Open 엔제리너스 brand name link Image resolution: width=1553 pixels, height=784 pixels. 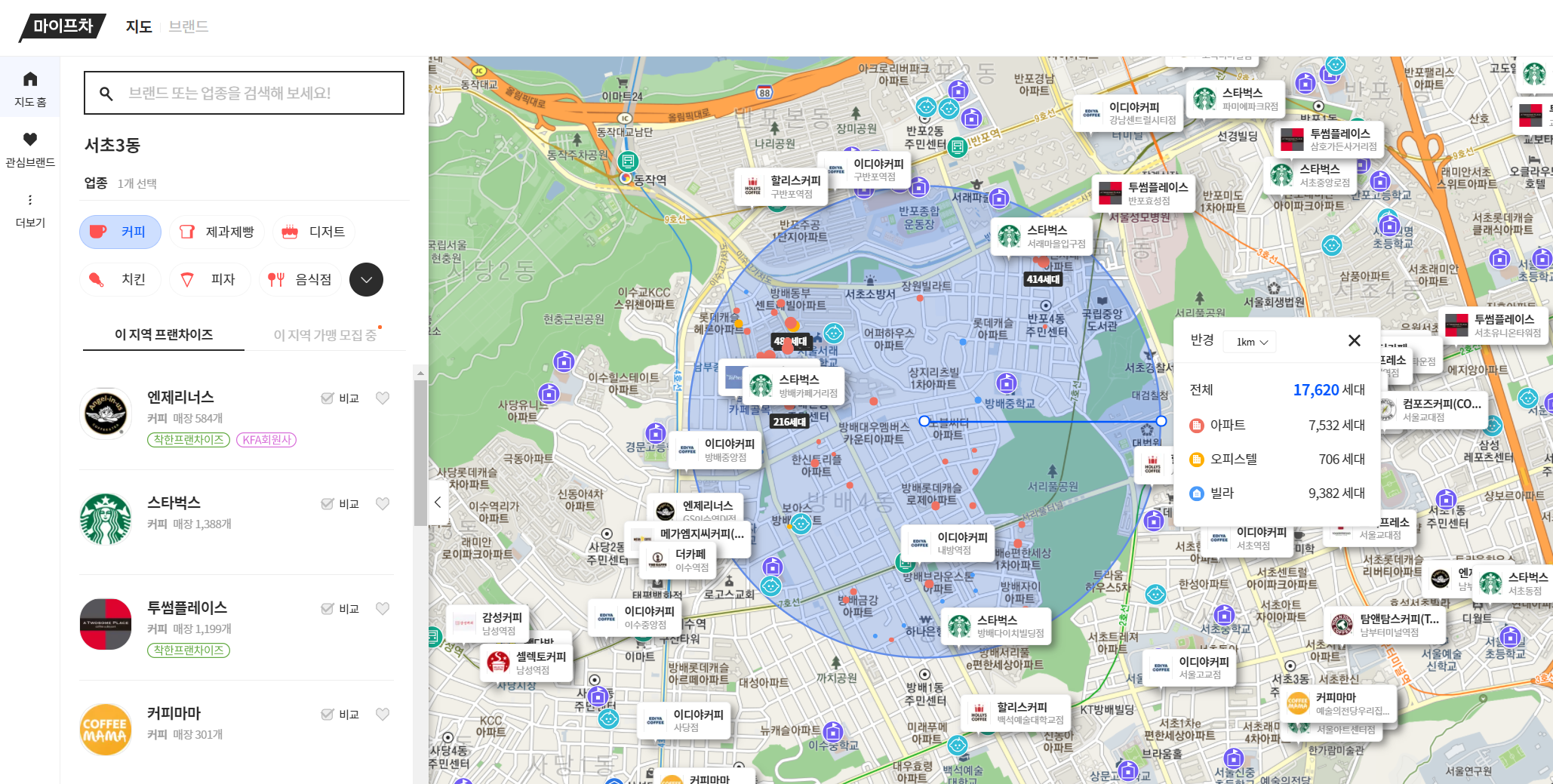pos(180,398)
